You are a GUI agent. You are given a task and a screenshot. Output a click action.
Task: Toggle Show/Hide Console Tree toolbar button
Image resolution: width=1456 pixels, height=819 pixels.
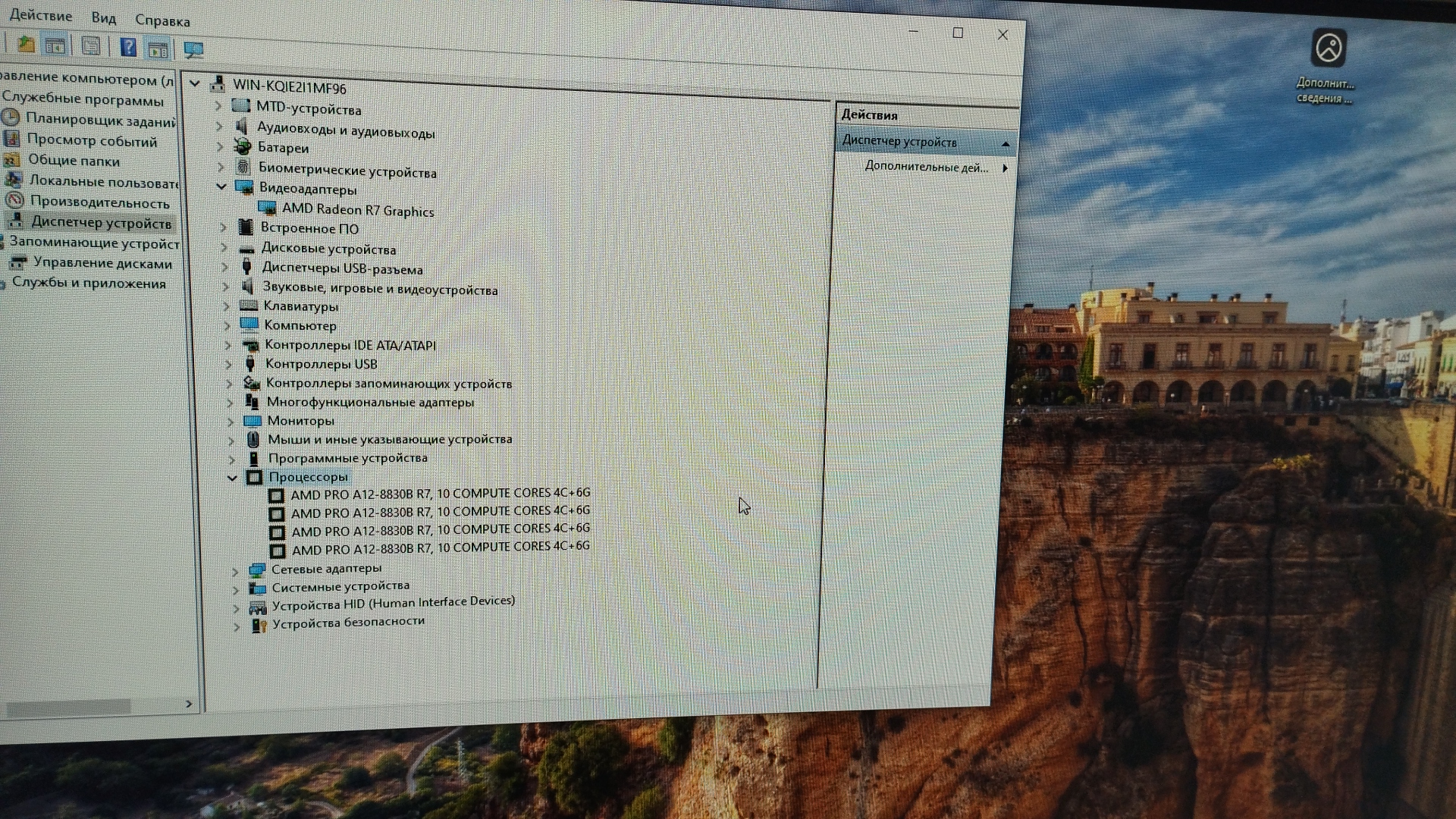[55, 46]
